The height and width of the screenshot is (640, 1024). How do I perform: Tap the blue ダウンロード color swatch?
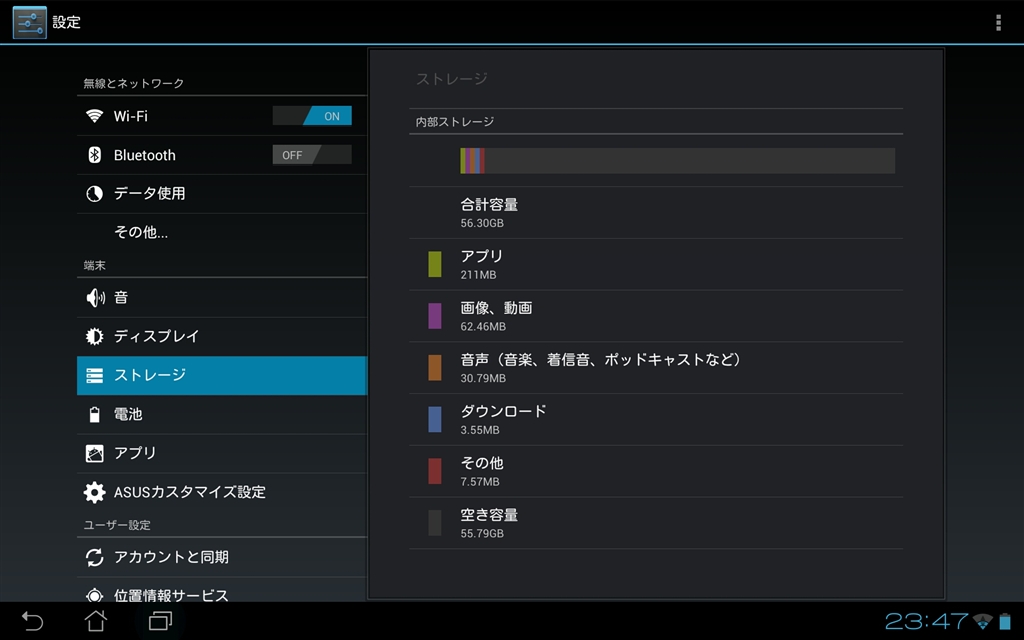(435, 419)
